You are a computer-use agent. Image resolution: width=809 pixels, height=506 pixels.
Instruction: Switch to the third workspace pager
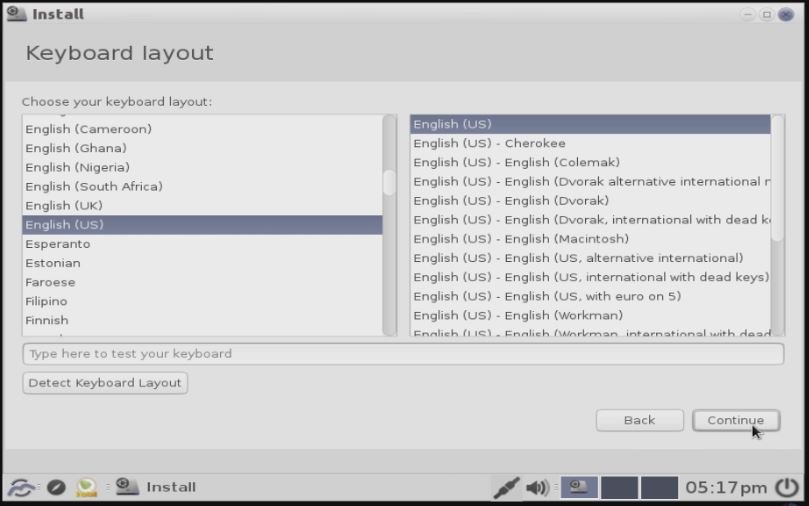(659, 487)
